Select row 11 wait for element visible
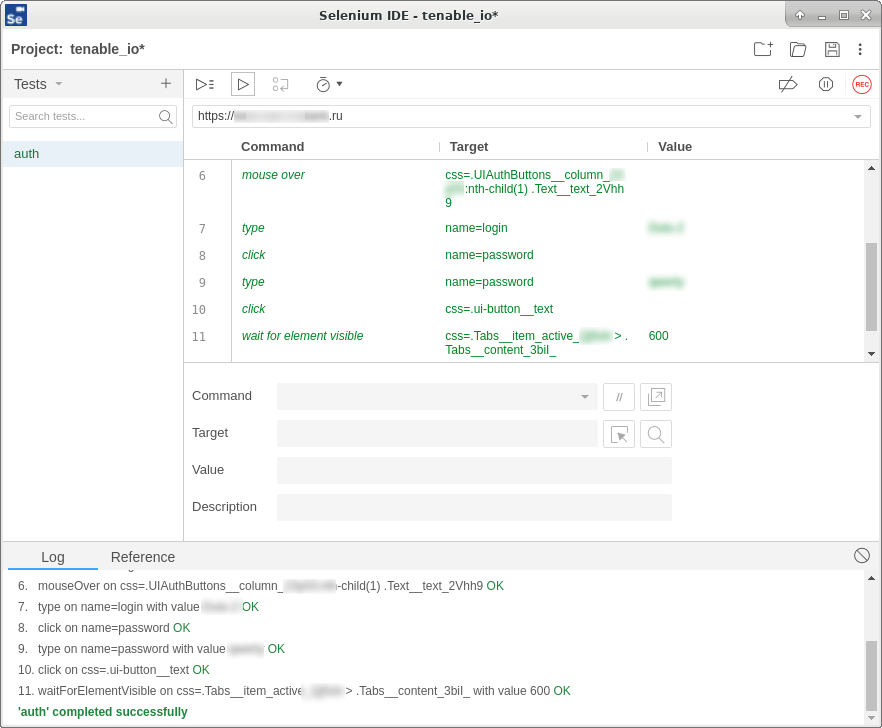The height and width of the screenshot is (728, 882). coord(524,343)
